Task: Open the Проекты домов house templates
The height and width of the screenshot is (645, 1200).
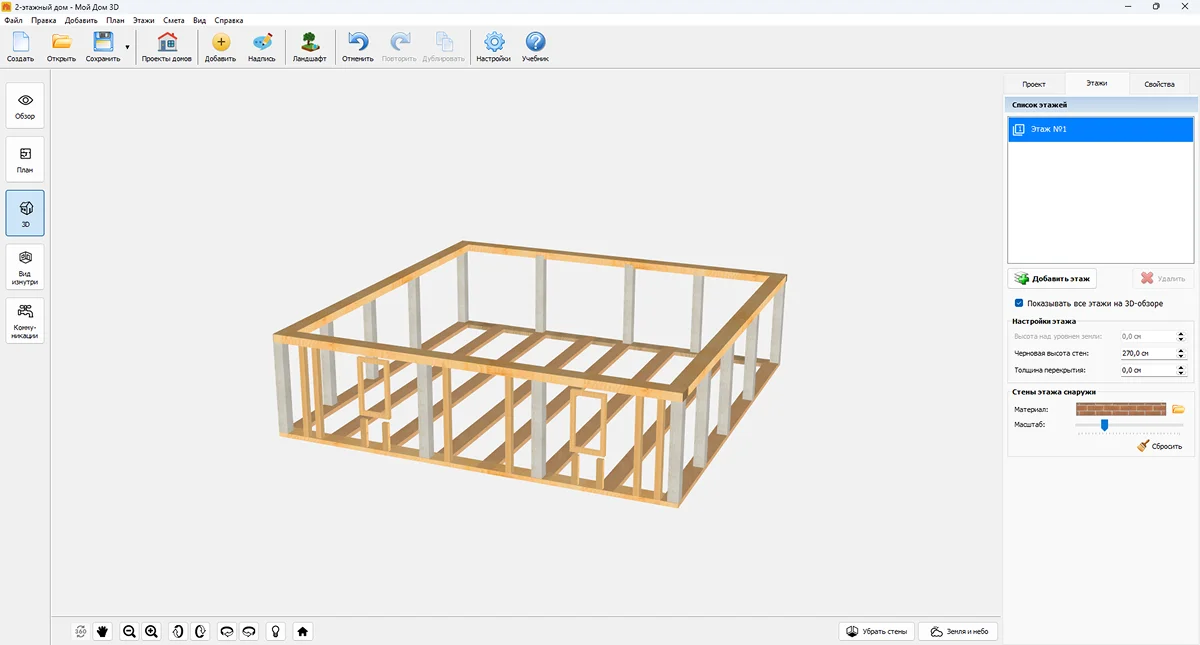Action: point(167,47)
